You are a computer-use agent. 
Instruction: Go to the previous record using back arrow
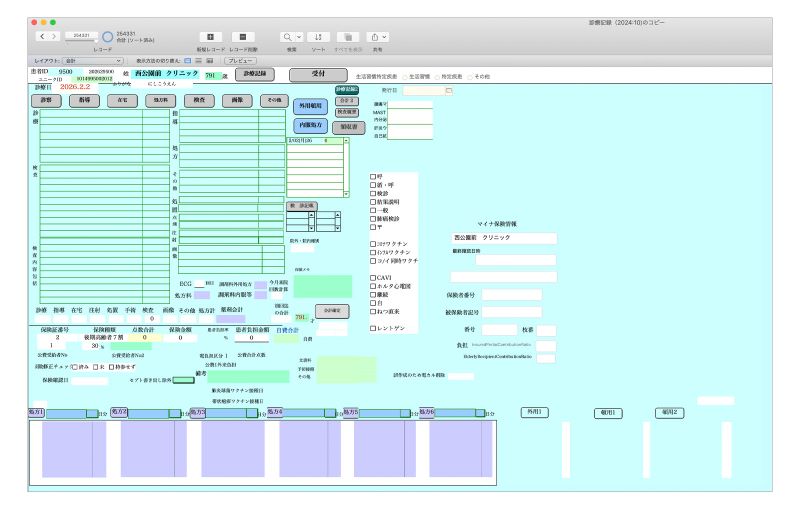point(41,36)
